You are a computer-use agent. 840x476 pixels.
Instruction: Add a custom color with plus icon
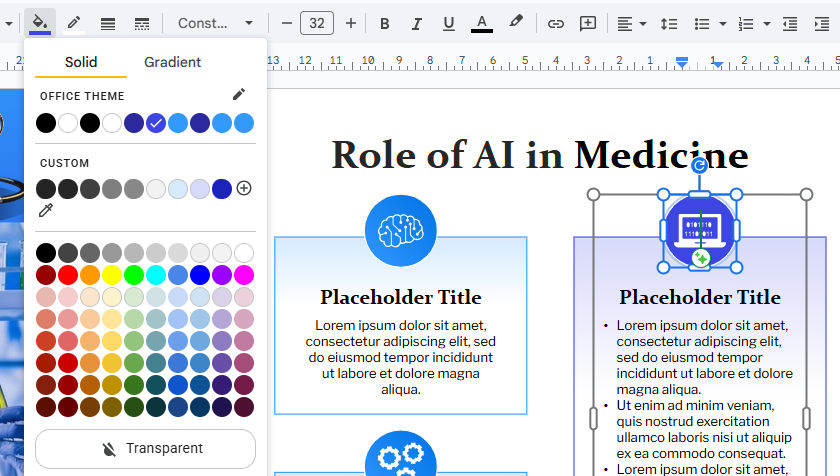244,188
